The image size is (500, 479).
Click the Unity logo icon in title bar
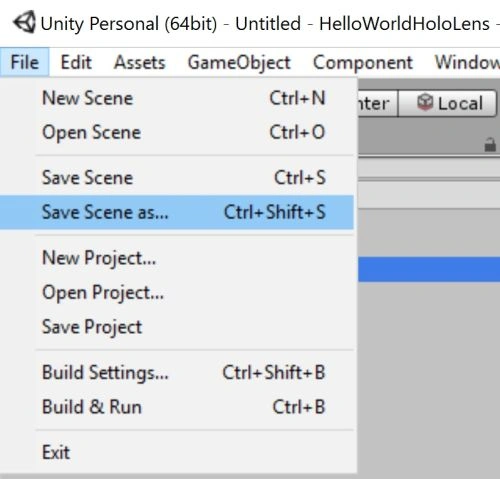tap(24, 22)
